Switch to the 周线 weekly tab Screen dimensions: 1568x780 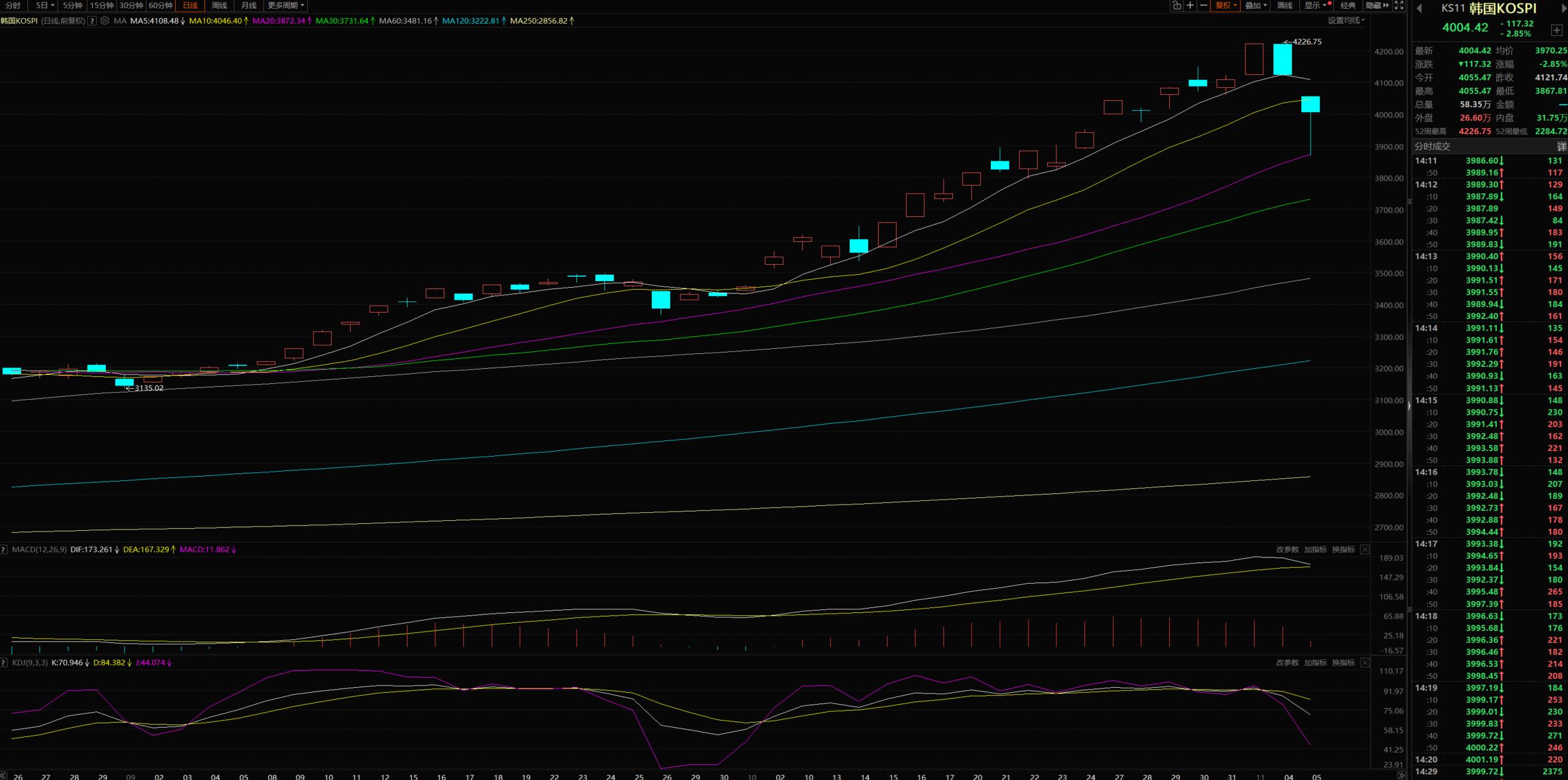tap(219, 6)
